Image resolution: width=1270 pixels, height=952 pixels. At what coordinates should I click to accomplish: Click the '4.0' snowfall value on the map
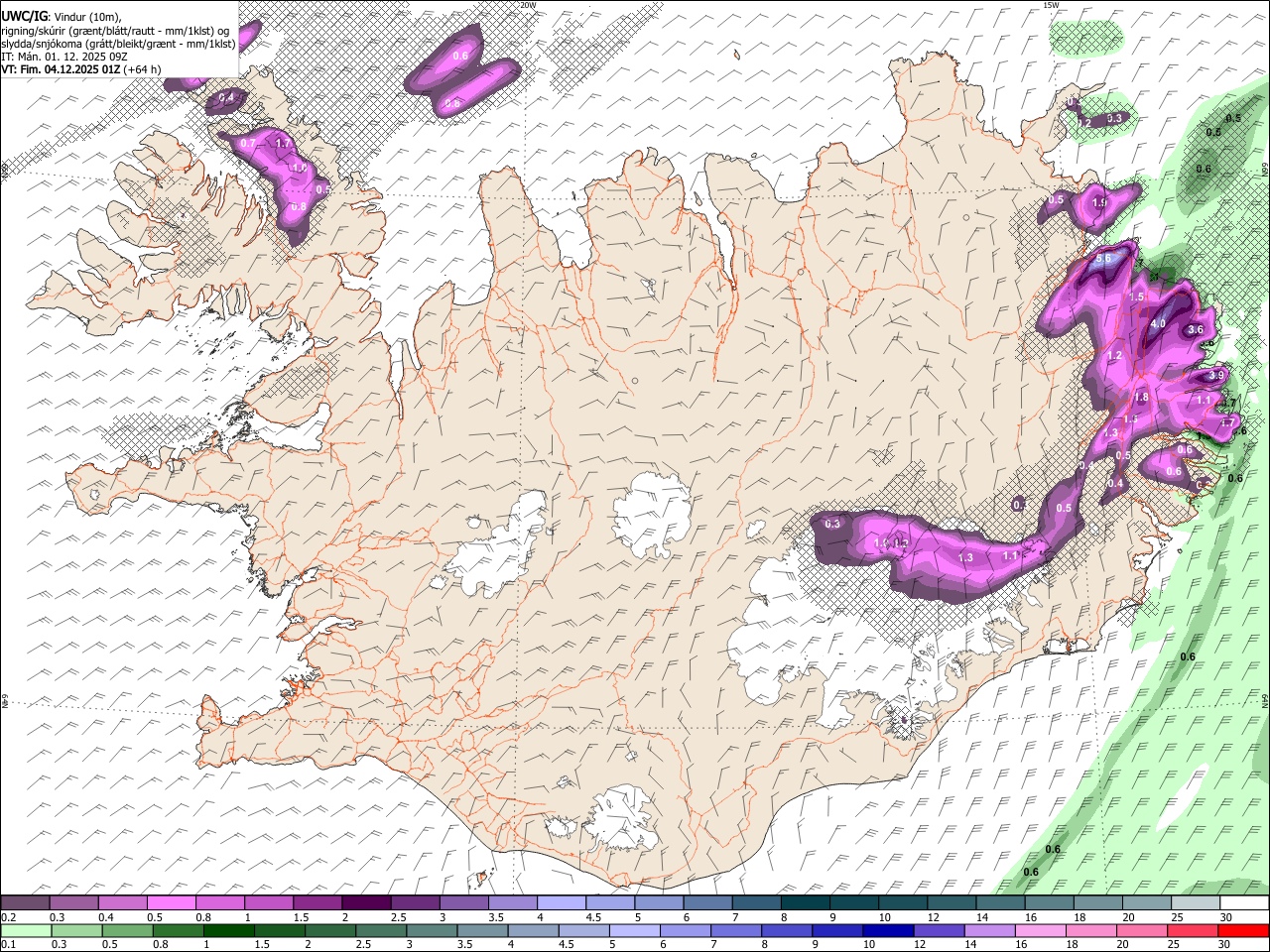point(1158,324)
